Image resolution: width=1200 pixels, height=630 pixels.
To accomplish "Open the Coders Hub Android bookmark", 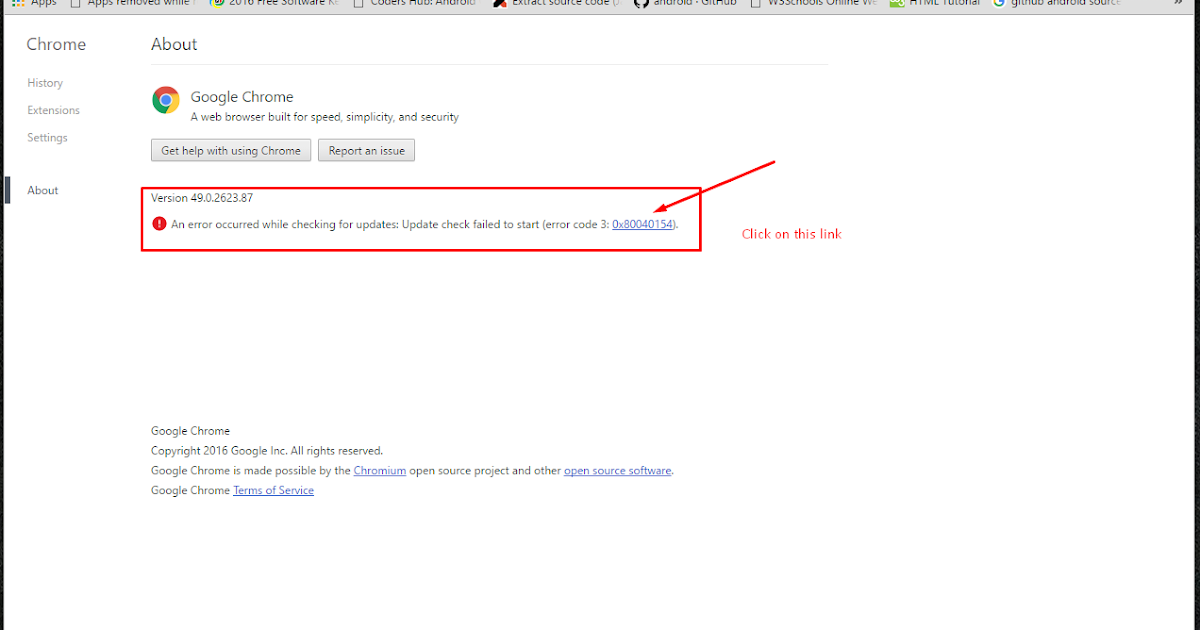I will point(414,4).
